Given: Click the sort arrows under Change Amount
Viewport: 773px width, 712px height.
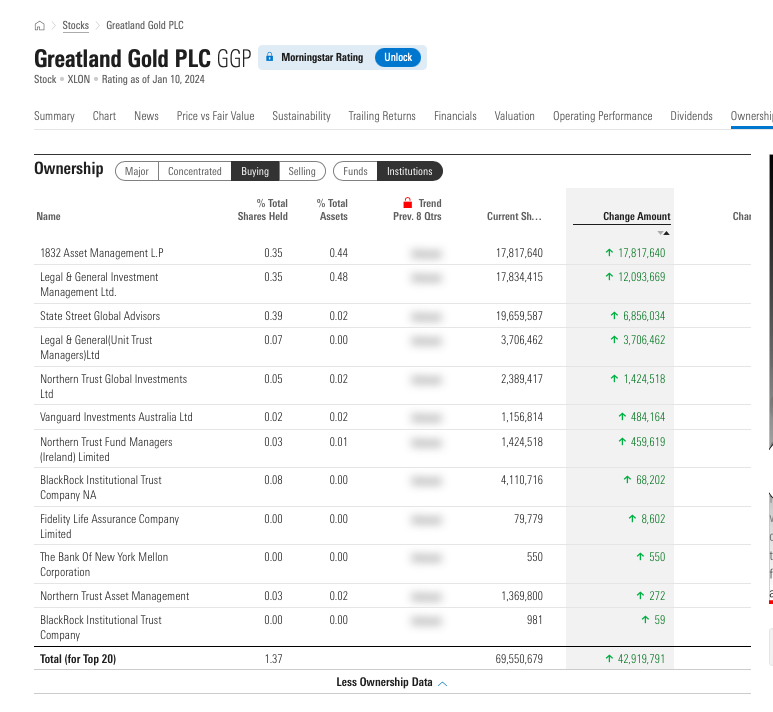Looking at the screenshot, I should 663,233.
